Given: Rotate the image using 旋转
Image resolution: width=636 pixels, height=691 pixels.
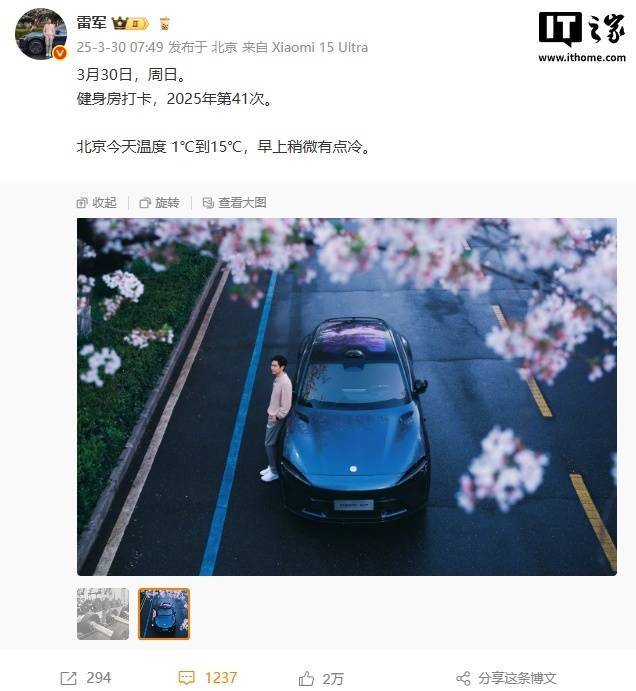Looking at the screenshot, I should pos(160,203).
